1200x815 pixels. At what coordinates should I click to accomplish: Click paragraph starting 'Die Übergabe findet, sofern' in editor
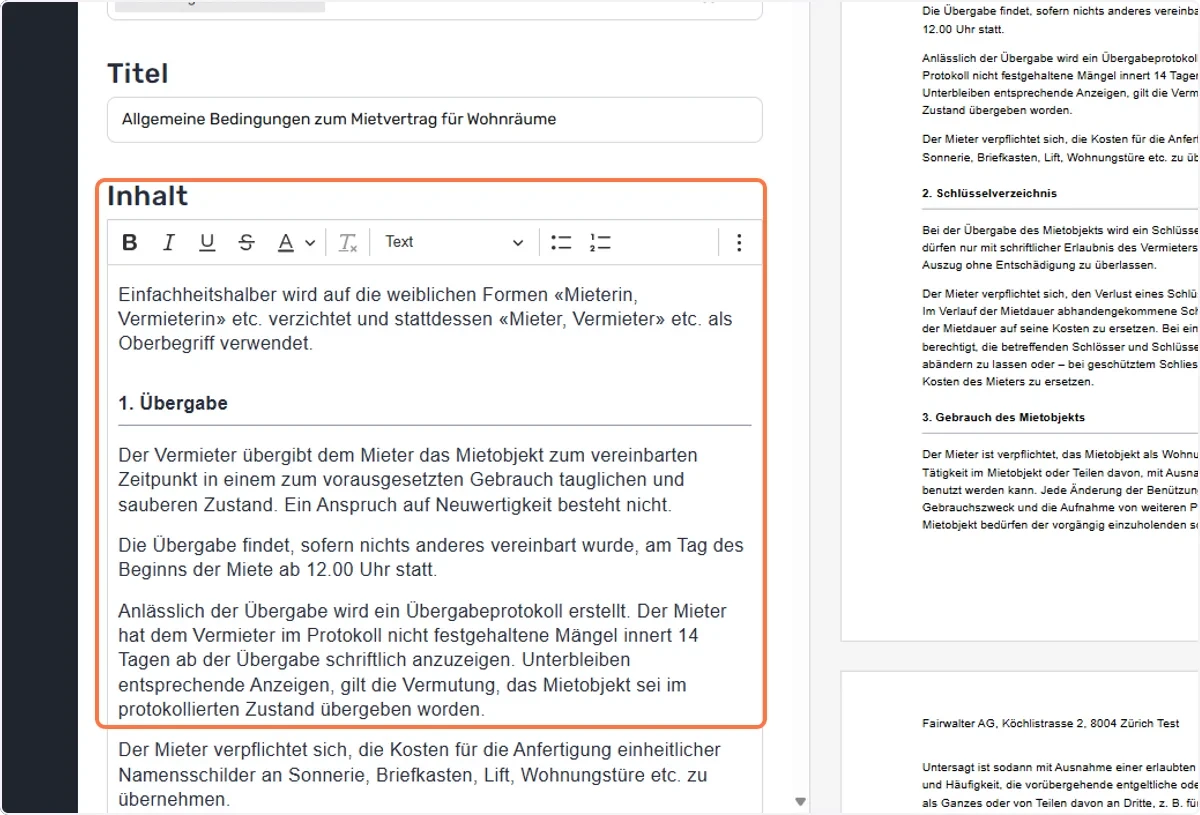pos(431,558)
